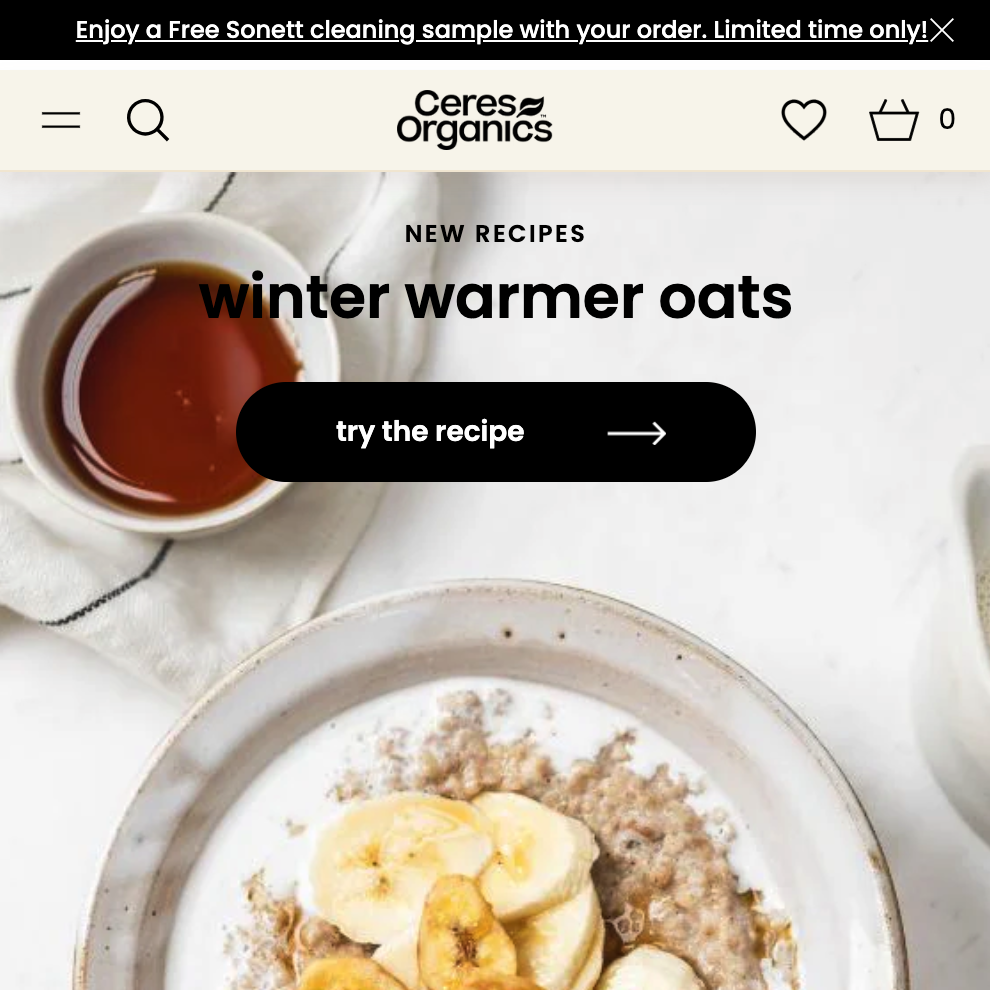Click the arrow on try the recipe

[636, 433]
